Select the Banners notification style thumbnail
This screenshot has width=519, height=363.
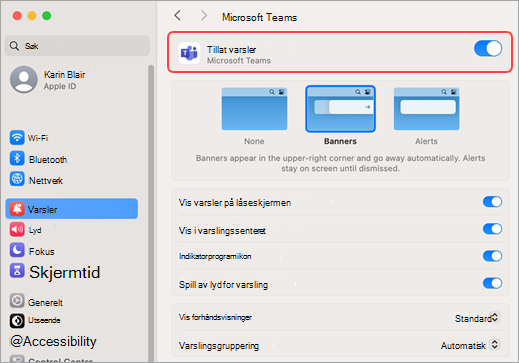tap(340, 109)
